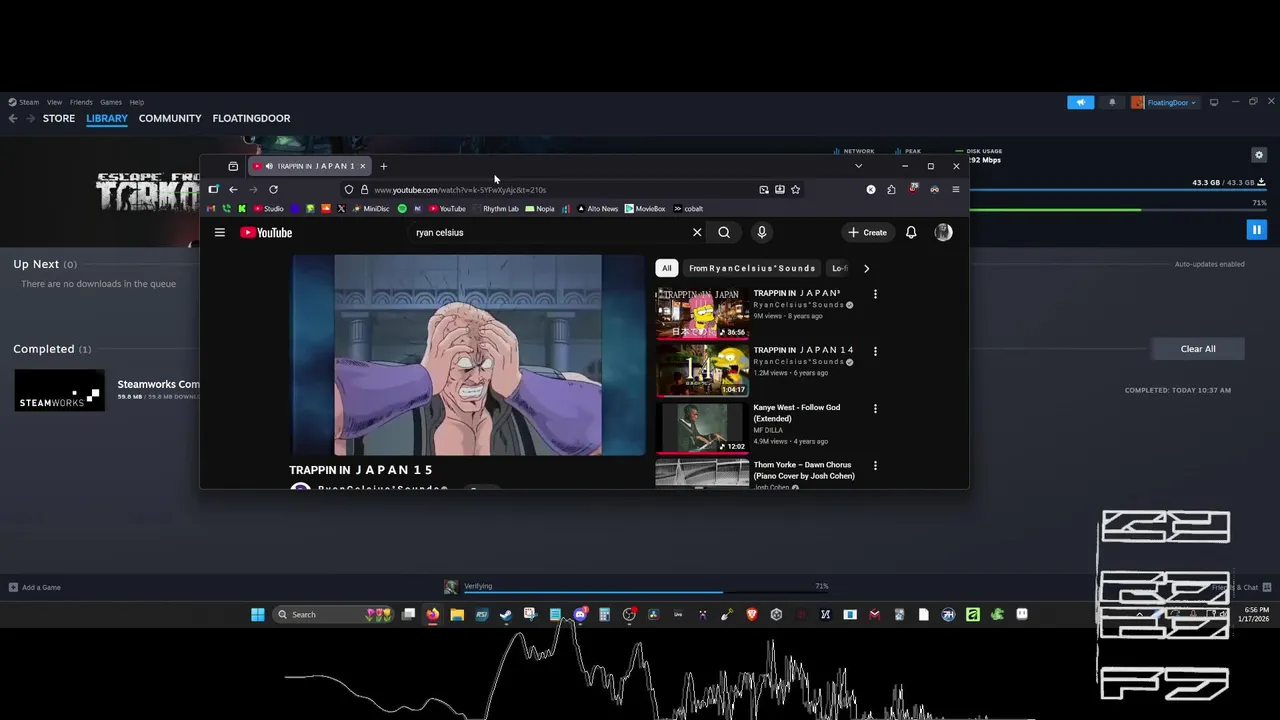Open Friends & Chat in Steam
The height and width of the screenshot is (720, 1280).
[1240, 587]
